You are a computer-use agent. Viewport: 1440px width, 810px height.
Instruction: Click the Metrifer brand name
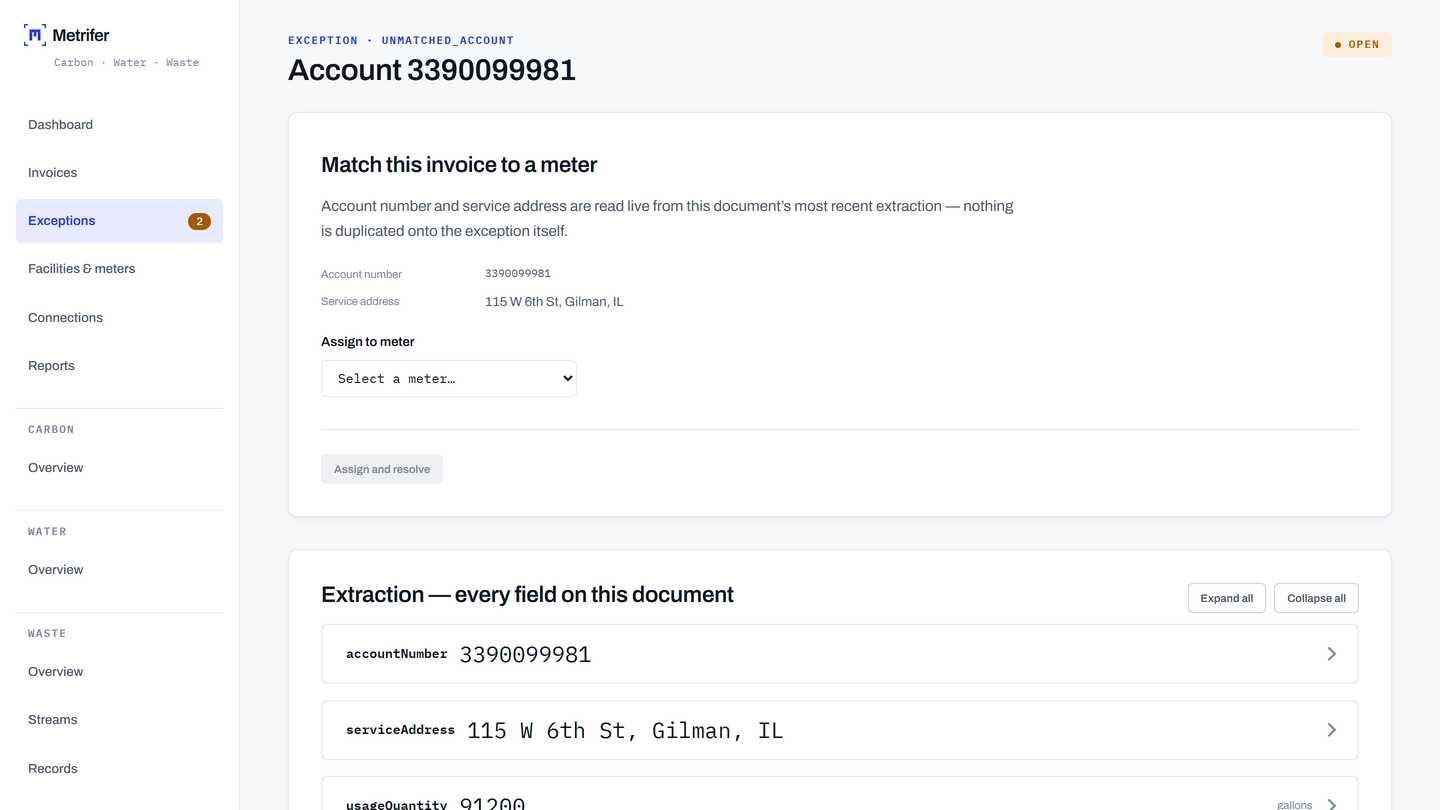click(81, 35)
